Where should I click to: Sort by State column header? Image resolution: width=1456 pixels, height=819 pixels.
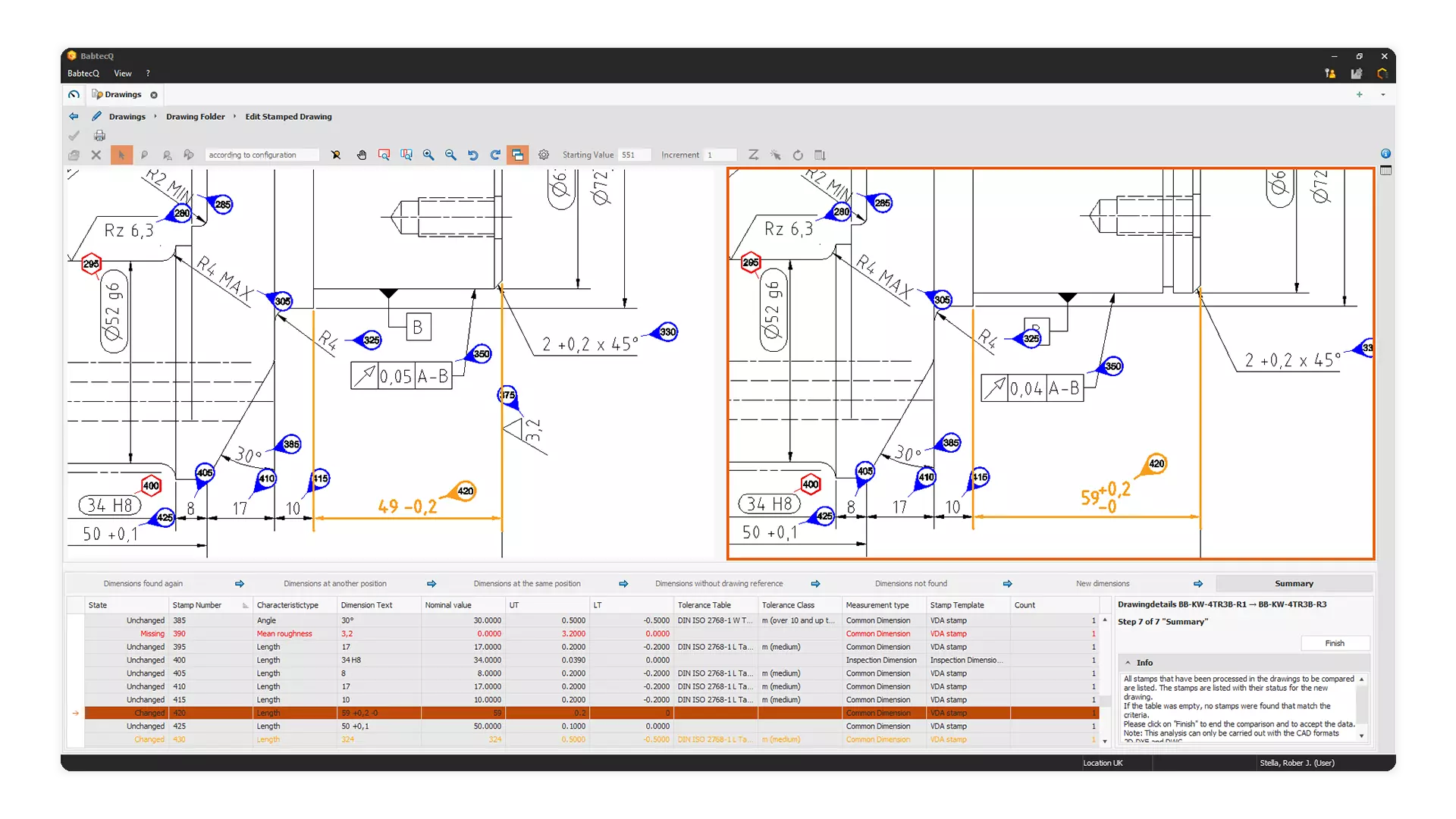127,605
